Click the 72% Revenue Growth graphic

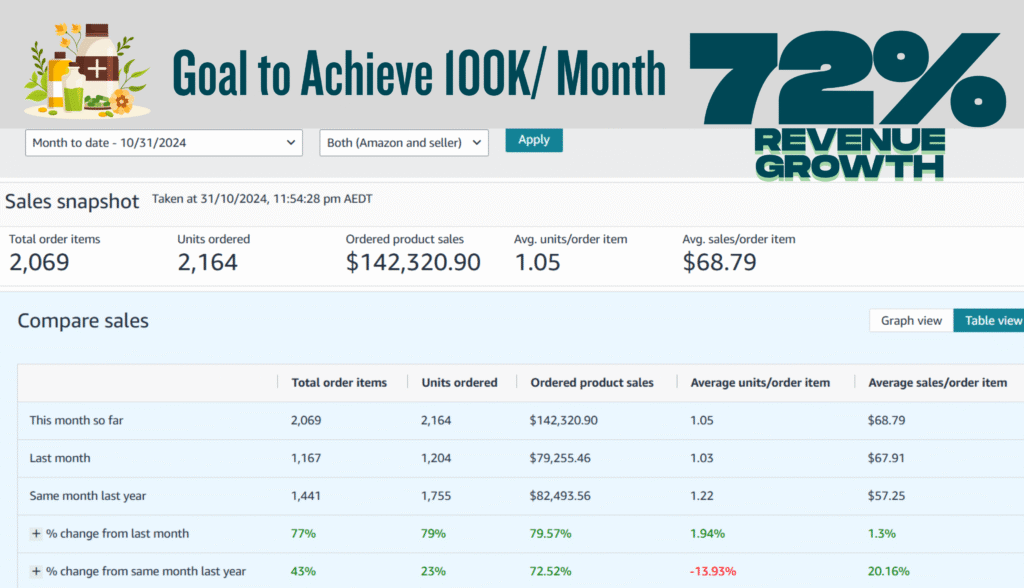point(846,104)
